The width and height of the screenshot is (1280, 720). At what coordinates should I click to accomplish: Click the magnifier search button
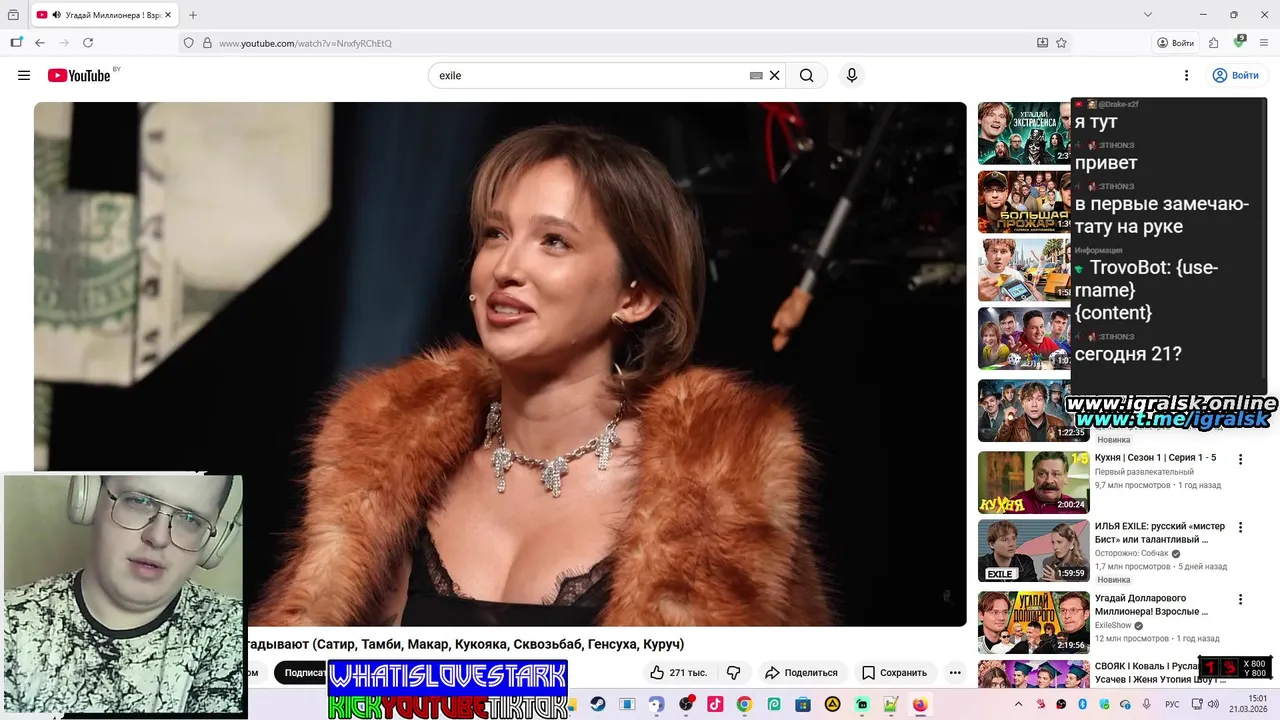806,75
